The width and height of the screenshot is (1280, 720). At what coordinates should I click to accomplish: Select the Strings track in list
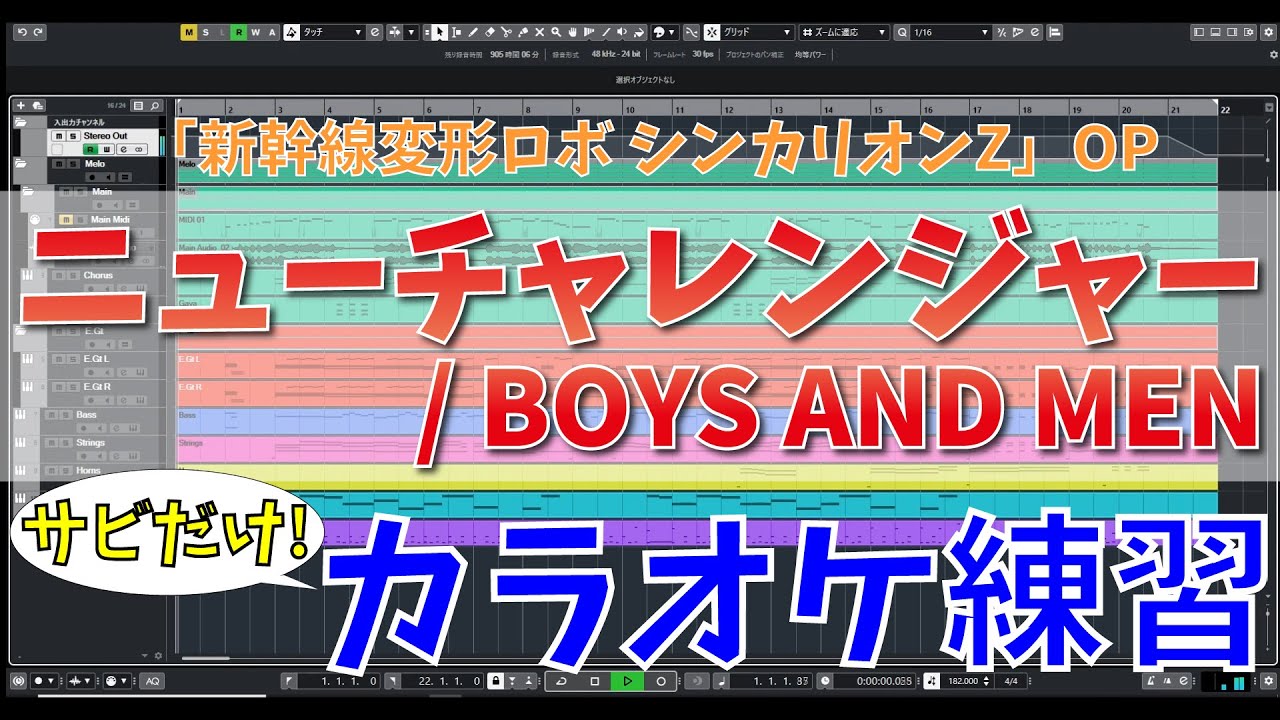click(90, 442)
